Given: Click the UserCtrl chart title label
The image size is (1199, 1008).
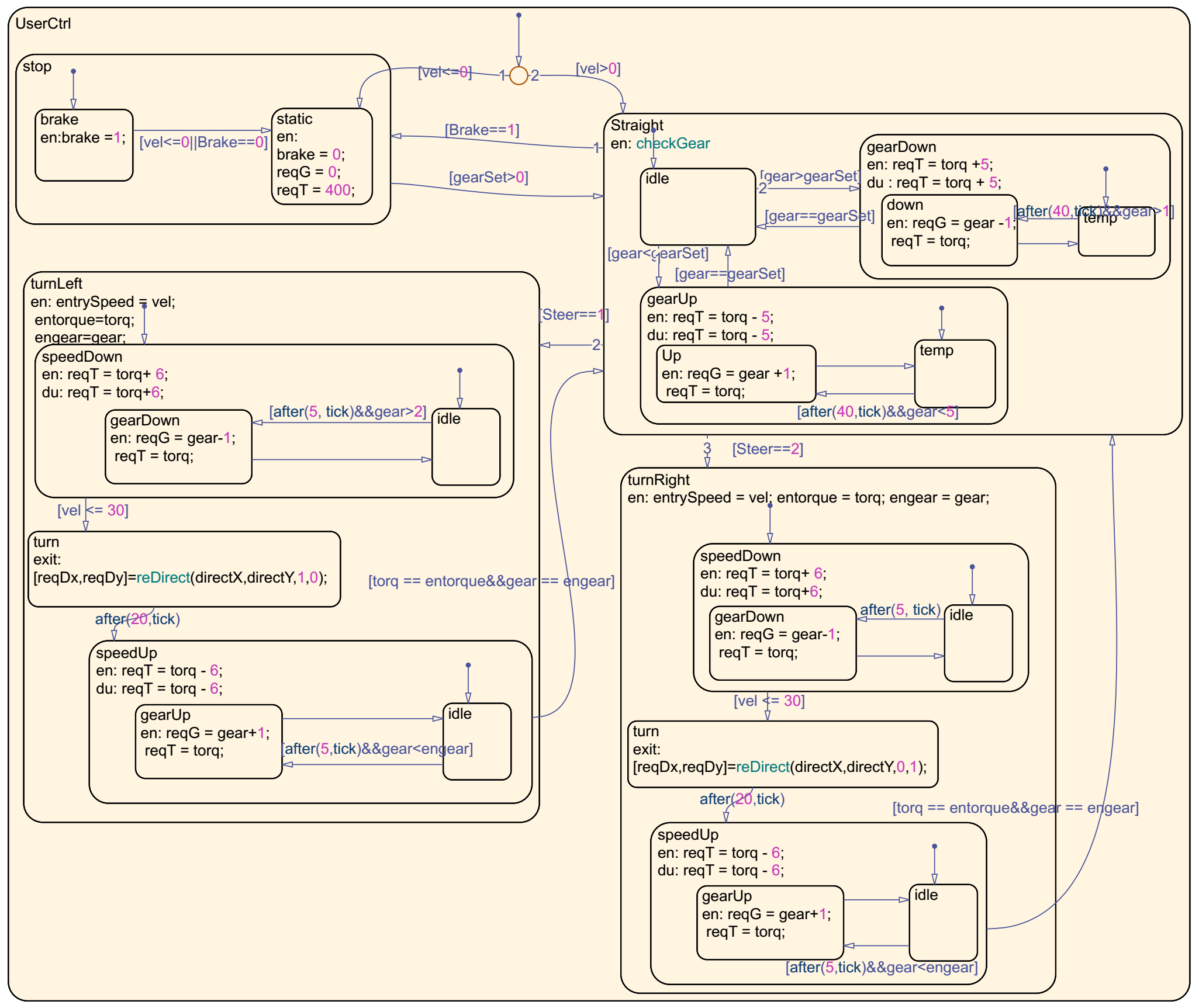Looking at the screenshot, I should click(43, 23).
